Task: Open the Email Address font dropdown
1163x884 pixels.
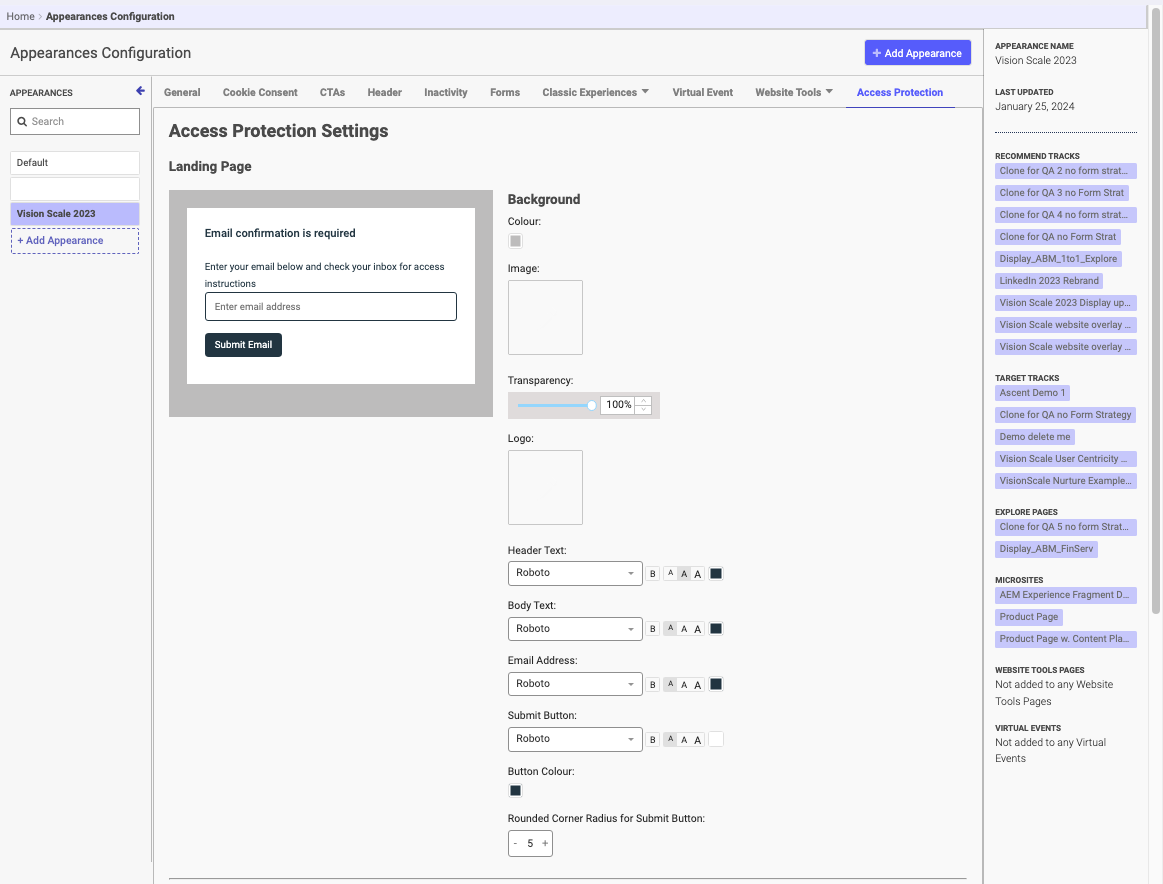Action: pos(575,684)
